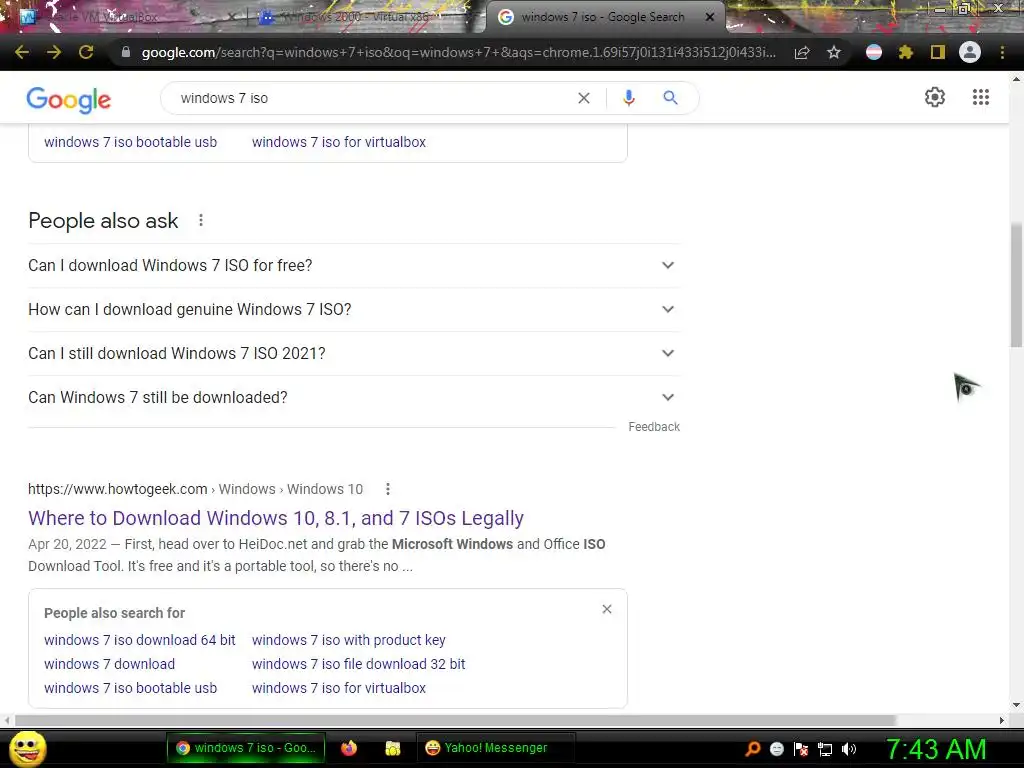
Task: Search windows 7 iso file download 32 bit
Action: pos(359,664)
